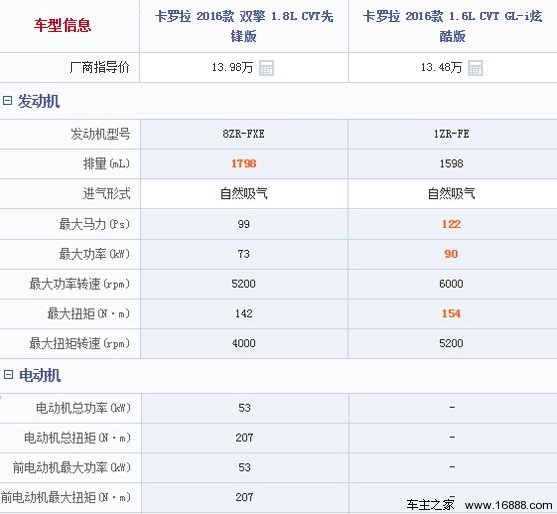Select the 最大扭矩(N·m) row label
This screenshot has height=514, width=557.
coord(89,314)
